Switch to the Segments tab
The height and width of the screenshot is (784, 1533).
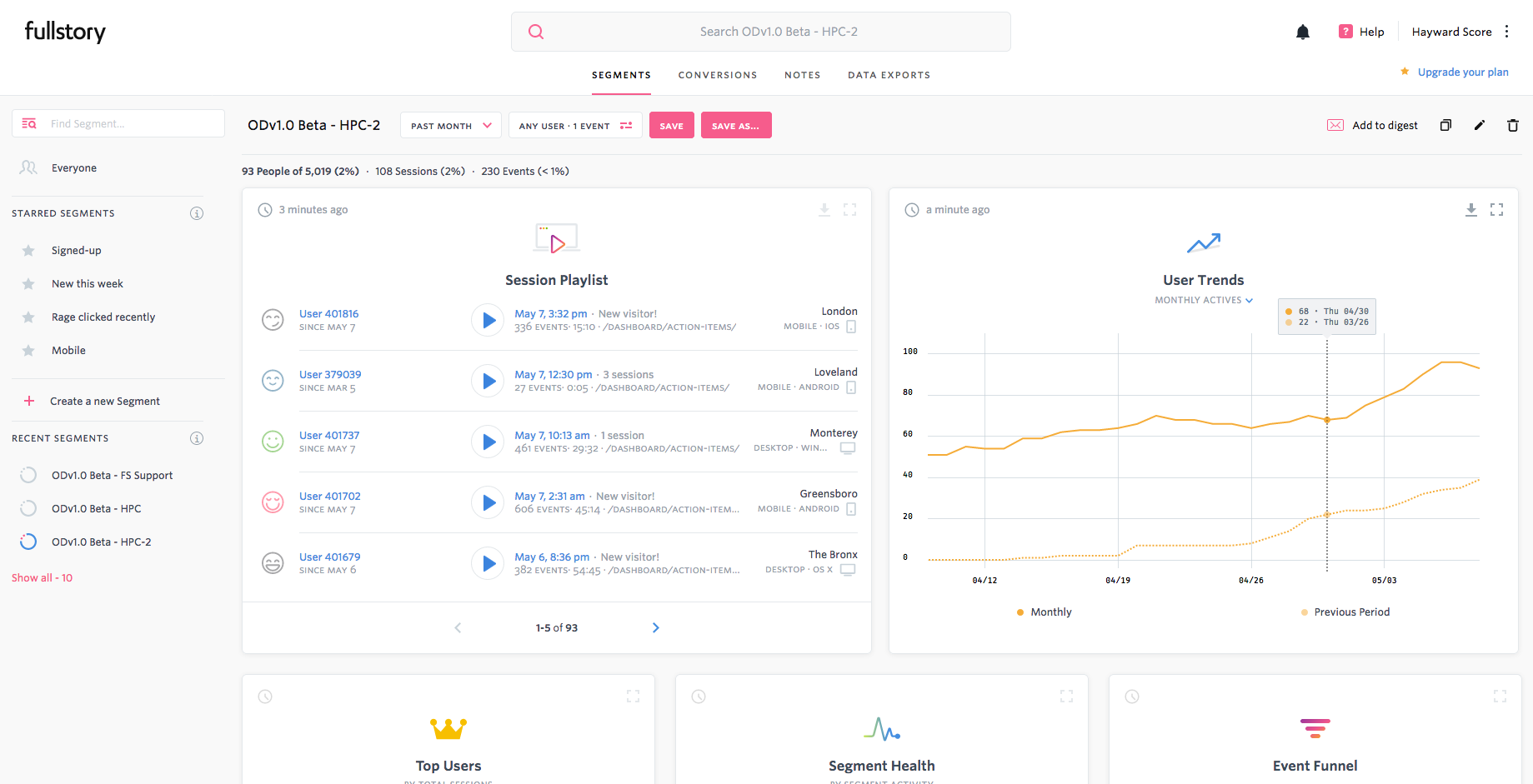click(621, 75)
